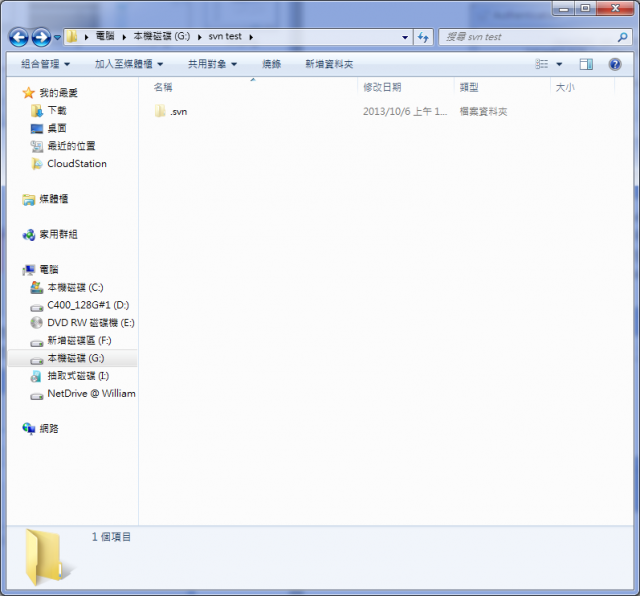Sort by the 名稱 column header
Image resolution: width=640 pixels, height=596 pixels.
163,87
